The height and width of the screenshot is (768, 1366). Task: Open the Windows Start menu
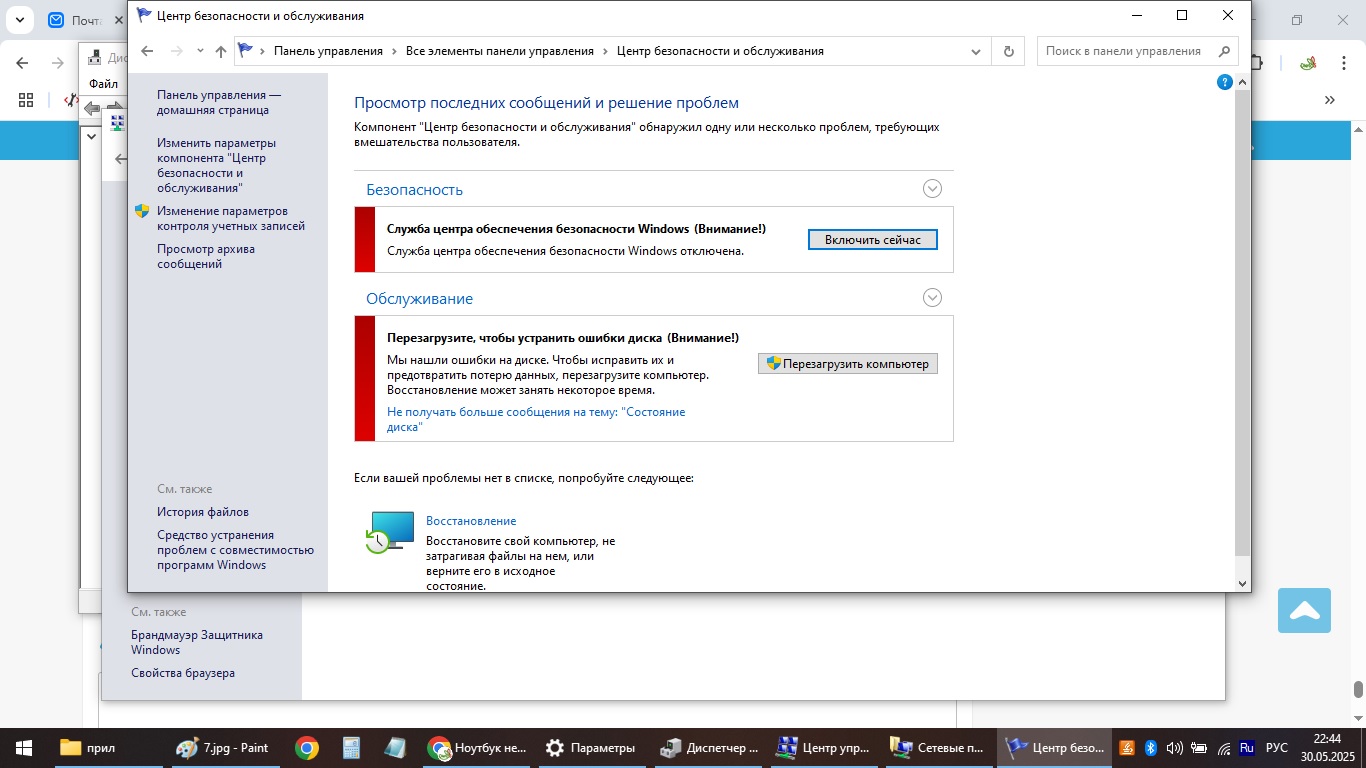tap(24, 748)
